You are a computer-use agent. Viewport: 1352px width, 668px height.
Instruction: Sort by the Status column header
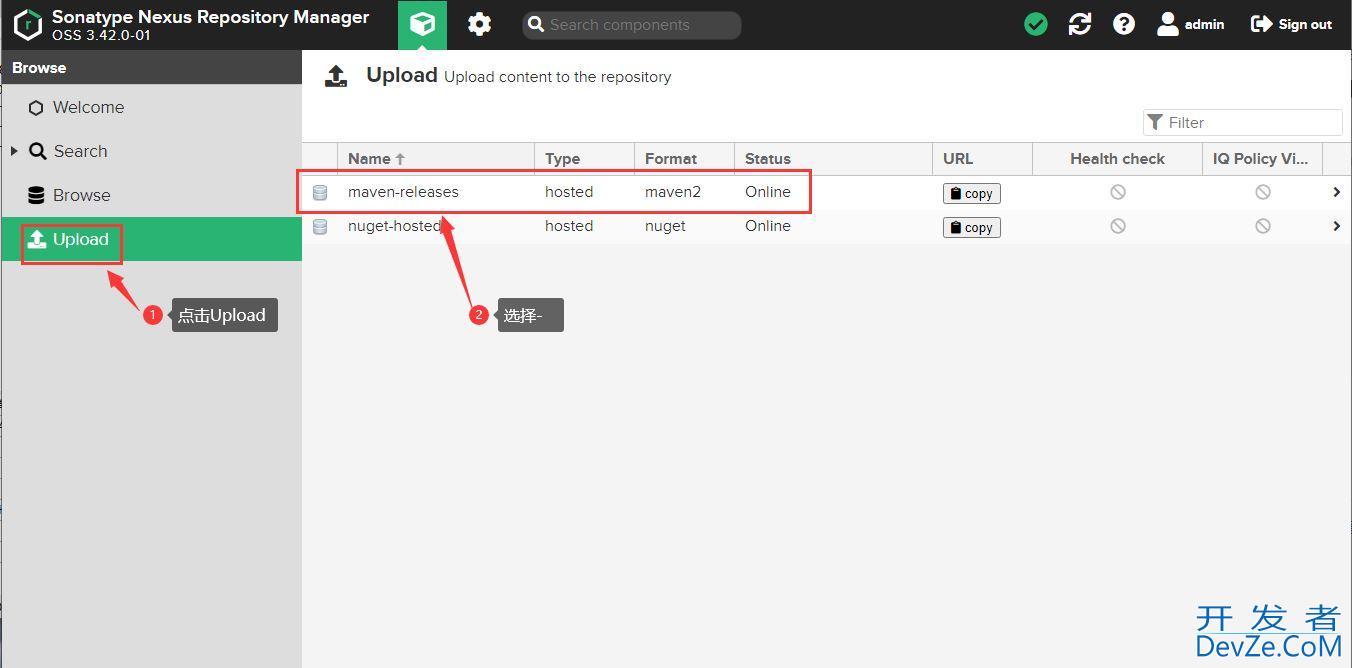(x=833, y=158)
